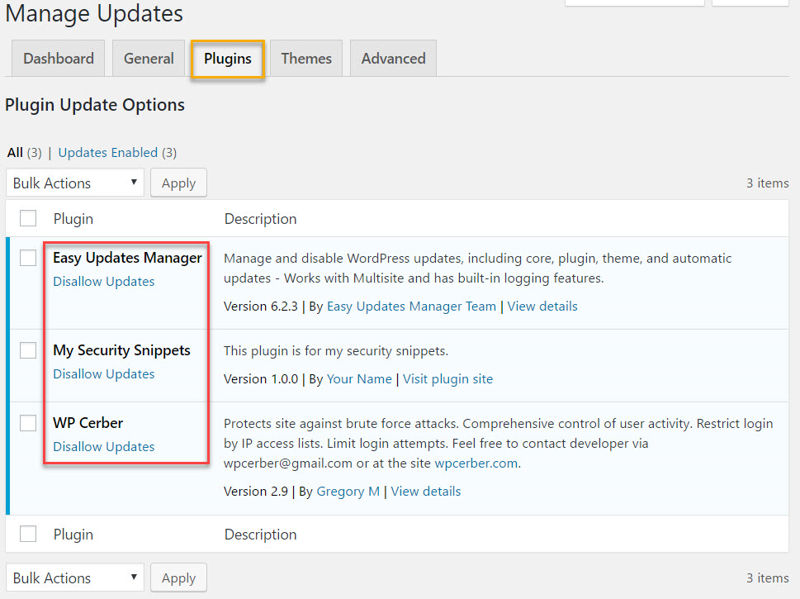Open the Dashboard tab
The image size is (800, 599).
click(58, 58)
